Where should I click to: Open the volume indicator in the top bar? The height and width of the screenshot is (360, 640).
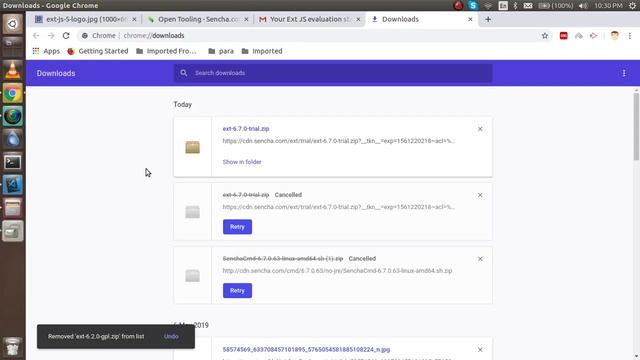click(583, 5)
